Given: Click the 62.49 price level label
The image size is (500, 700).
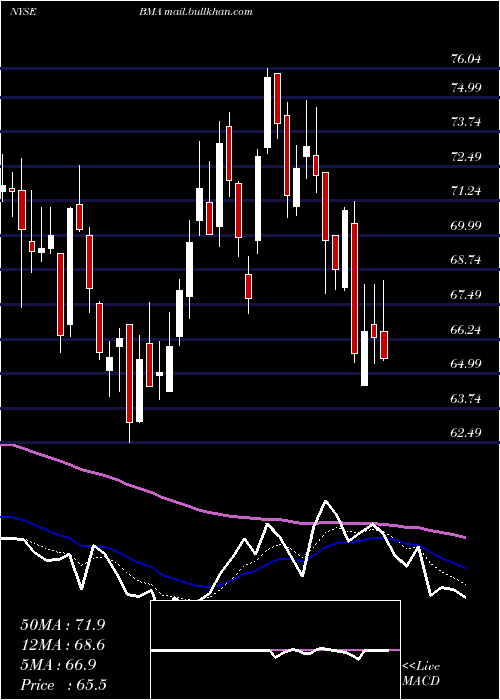Looking at the screenshot, I should (x=467, y=433).
